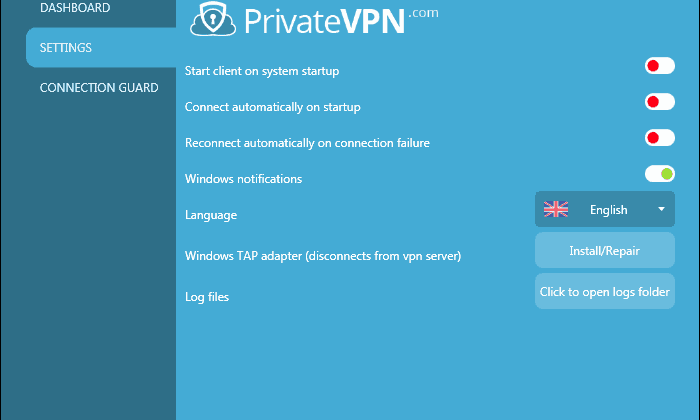This screenshot has height=420, width=700.
Task: Select the SETTINGS tab
Action: point(101,47)
